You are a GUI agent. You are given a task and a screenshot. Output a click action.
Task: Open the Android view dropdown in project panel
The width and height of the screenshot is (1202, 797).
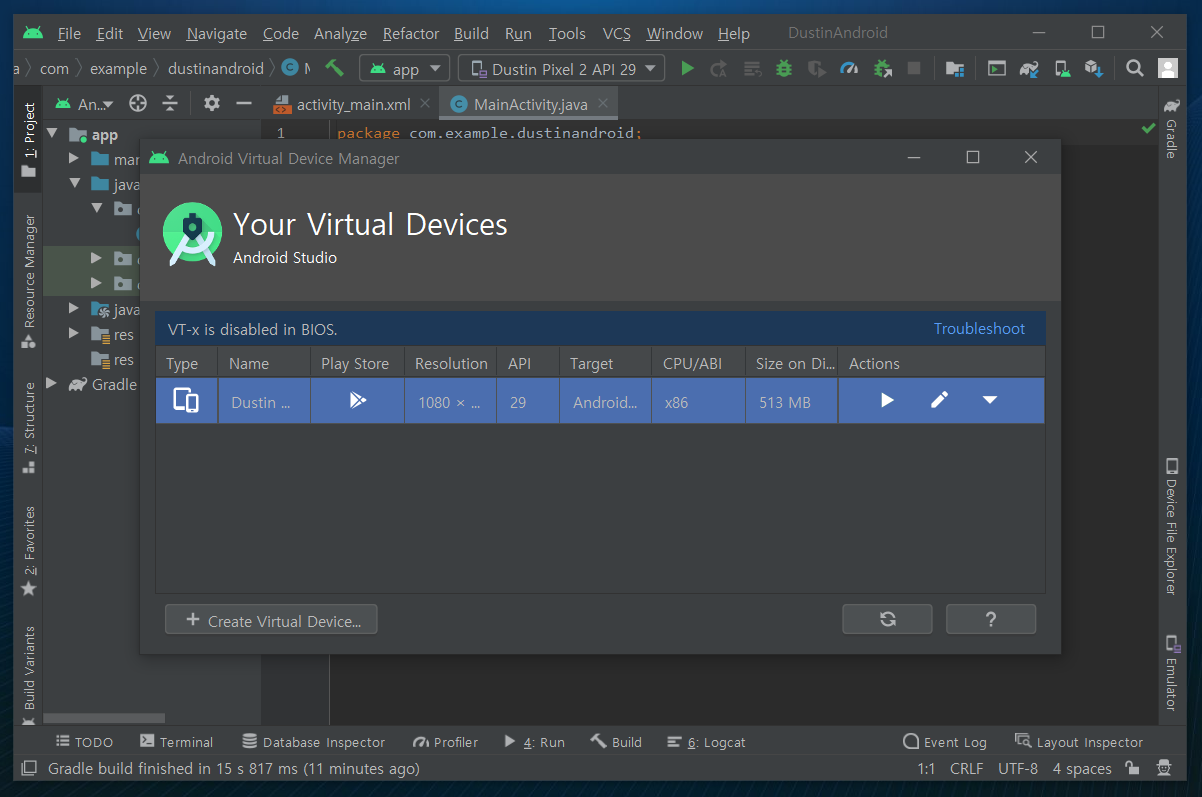click(x=85, y=103)
